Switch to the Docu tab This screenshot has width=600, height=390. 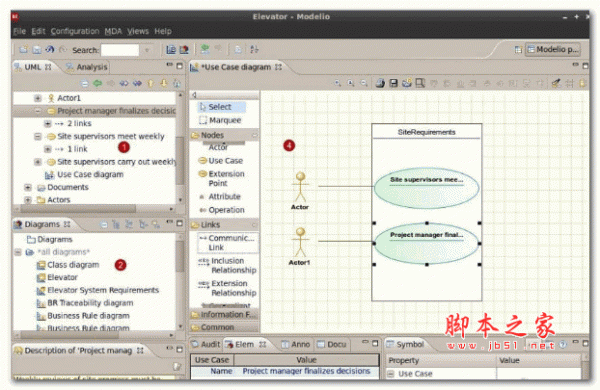coord(332,344)
